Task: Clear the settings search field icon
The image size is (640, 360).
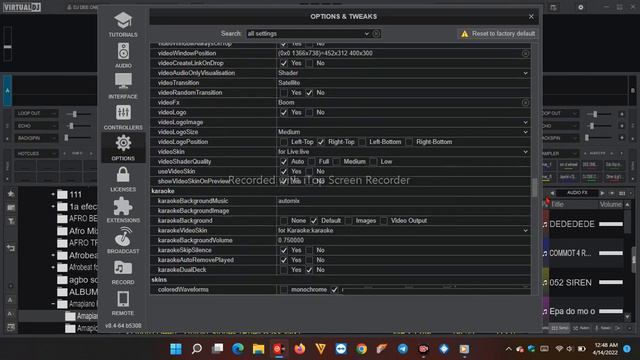Action: coord(376,33)
